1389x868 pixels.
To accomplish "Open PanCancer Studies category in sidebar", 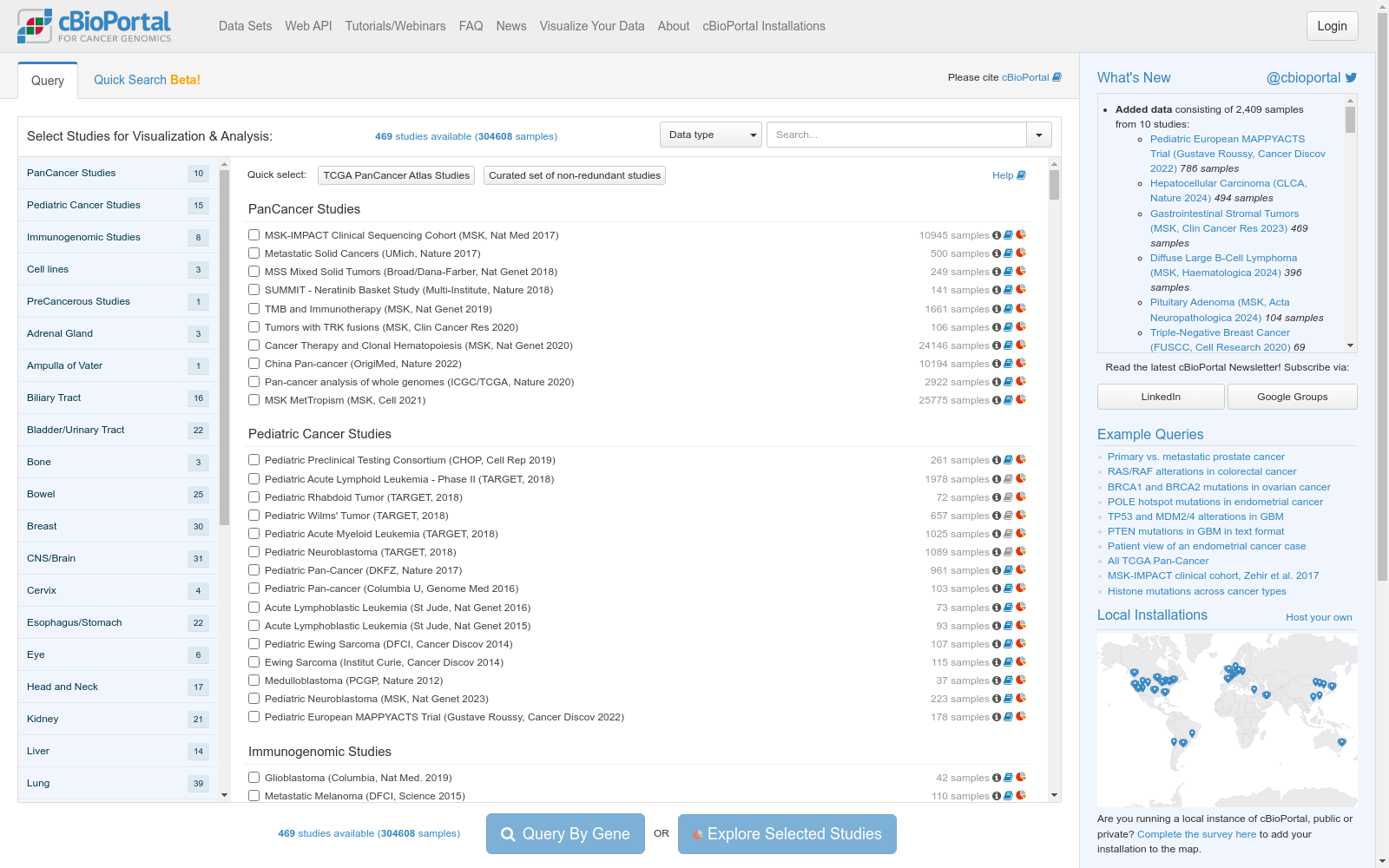I will (x=118, y=173).
